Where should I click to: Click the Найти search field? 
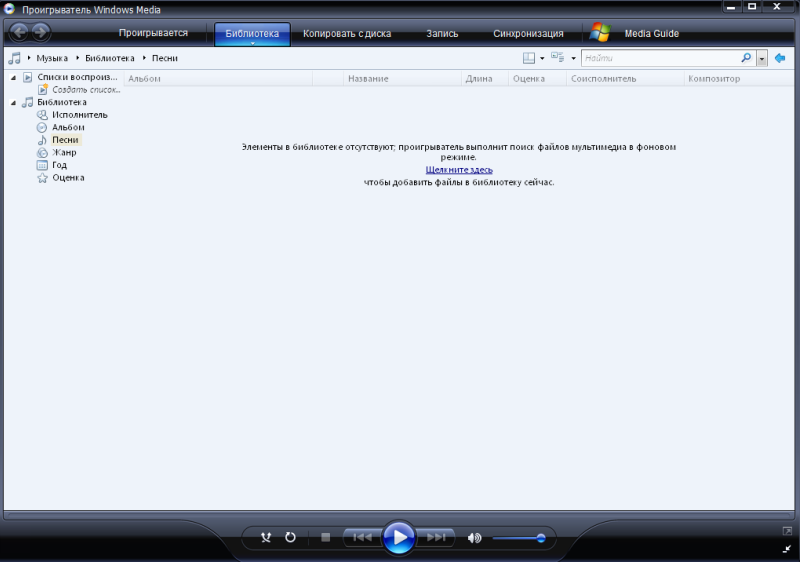pyautogui.click(x=661, y=58)
